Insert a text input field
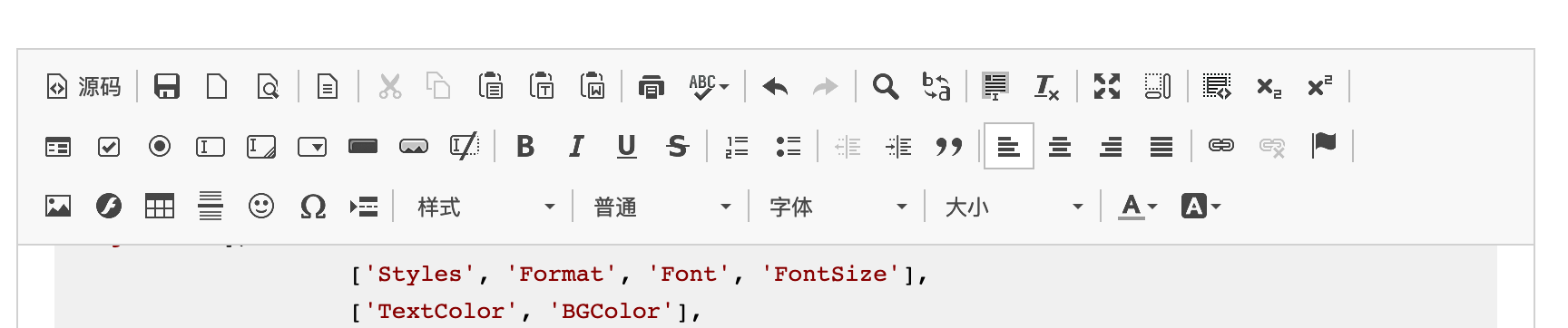 (x=211, y=147)
